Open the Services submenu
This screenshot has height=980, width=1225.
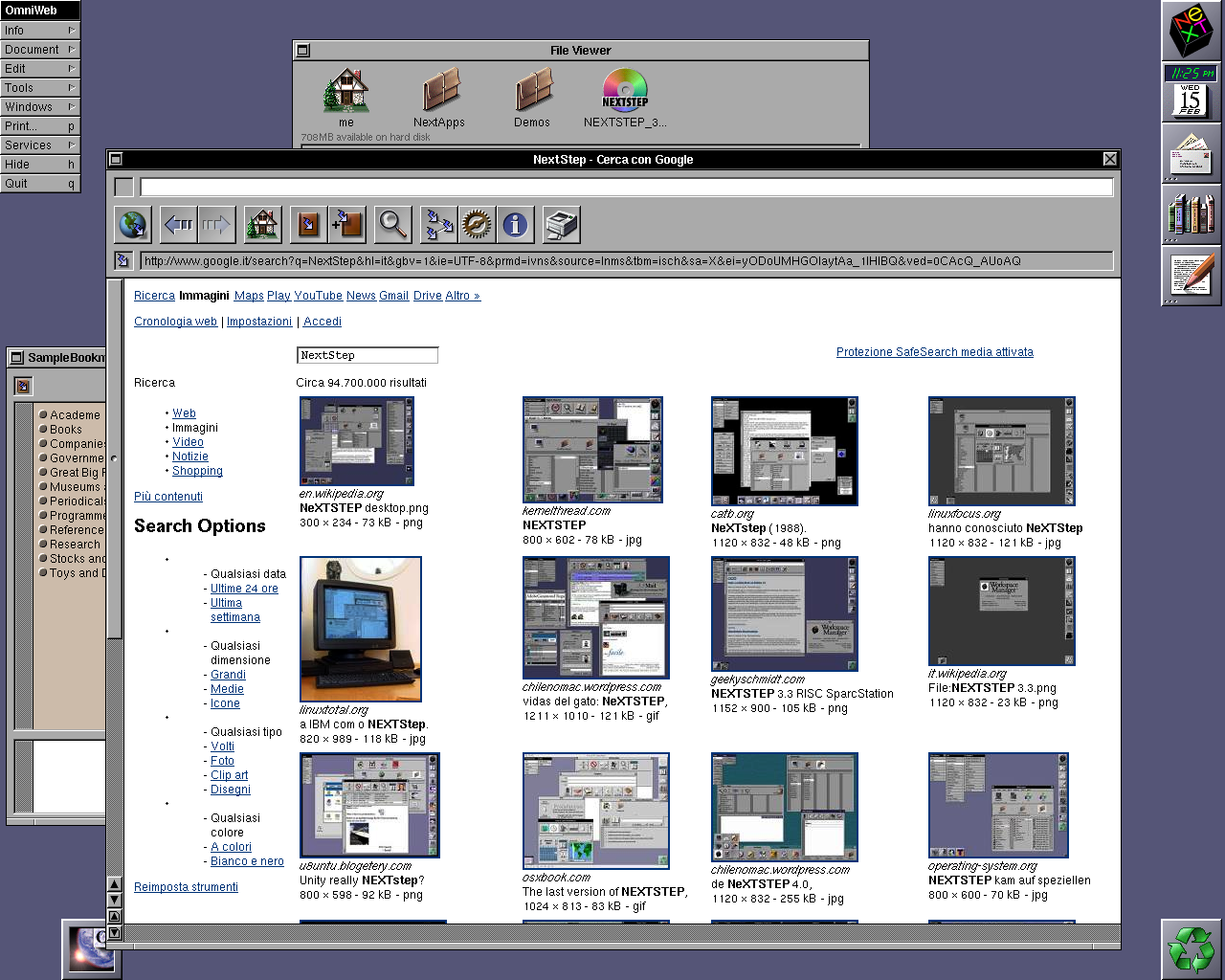click(40, 145)
